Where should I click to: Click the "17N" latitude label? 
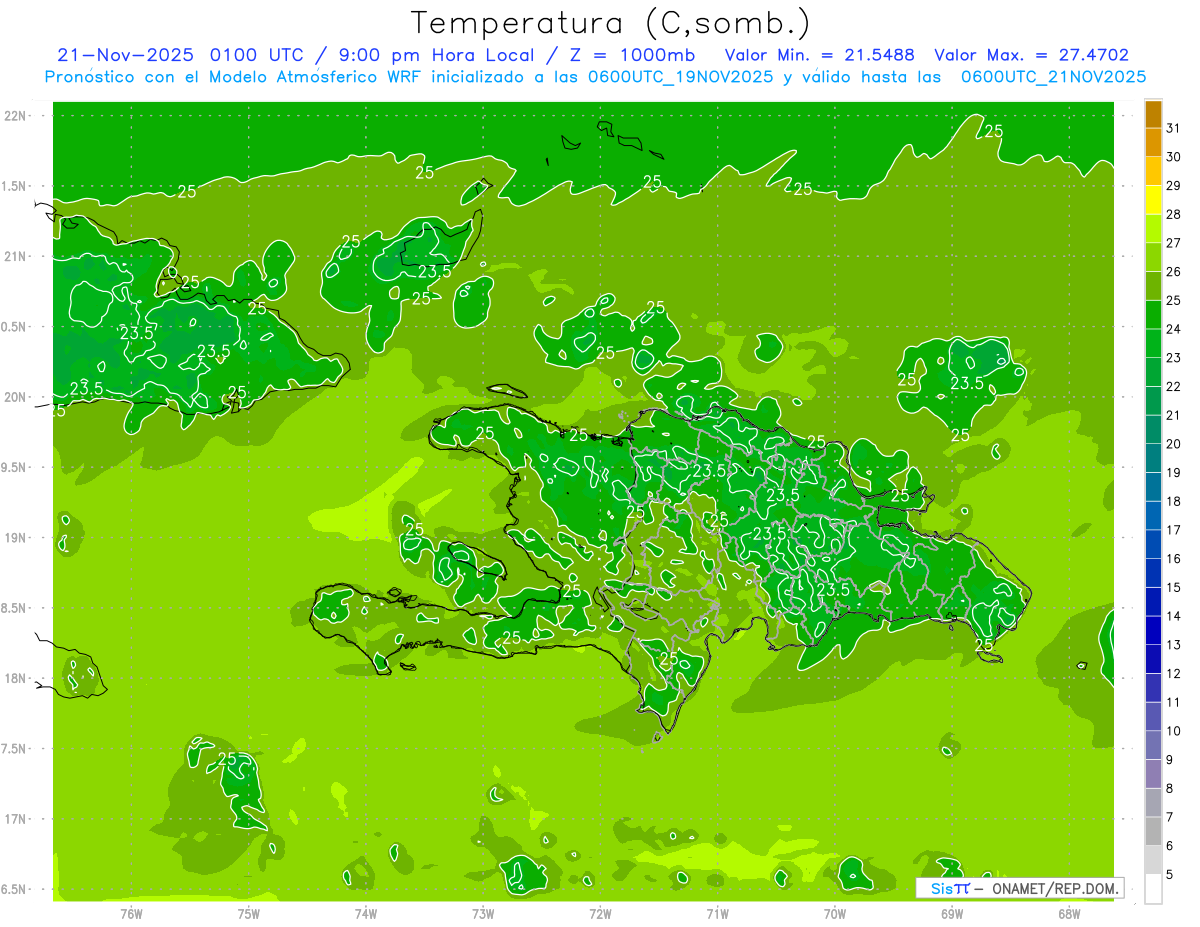14,819
